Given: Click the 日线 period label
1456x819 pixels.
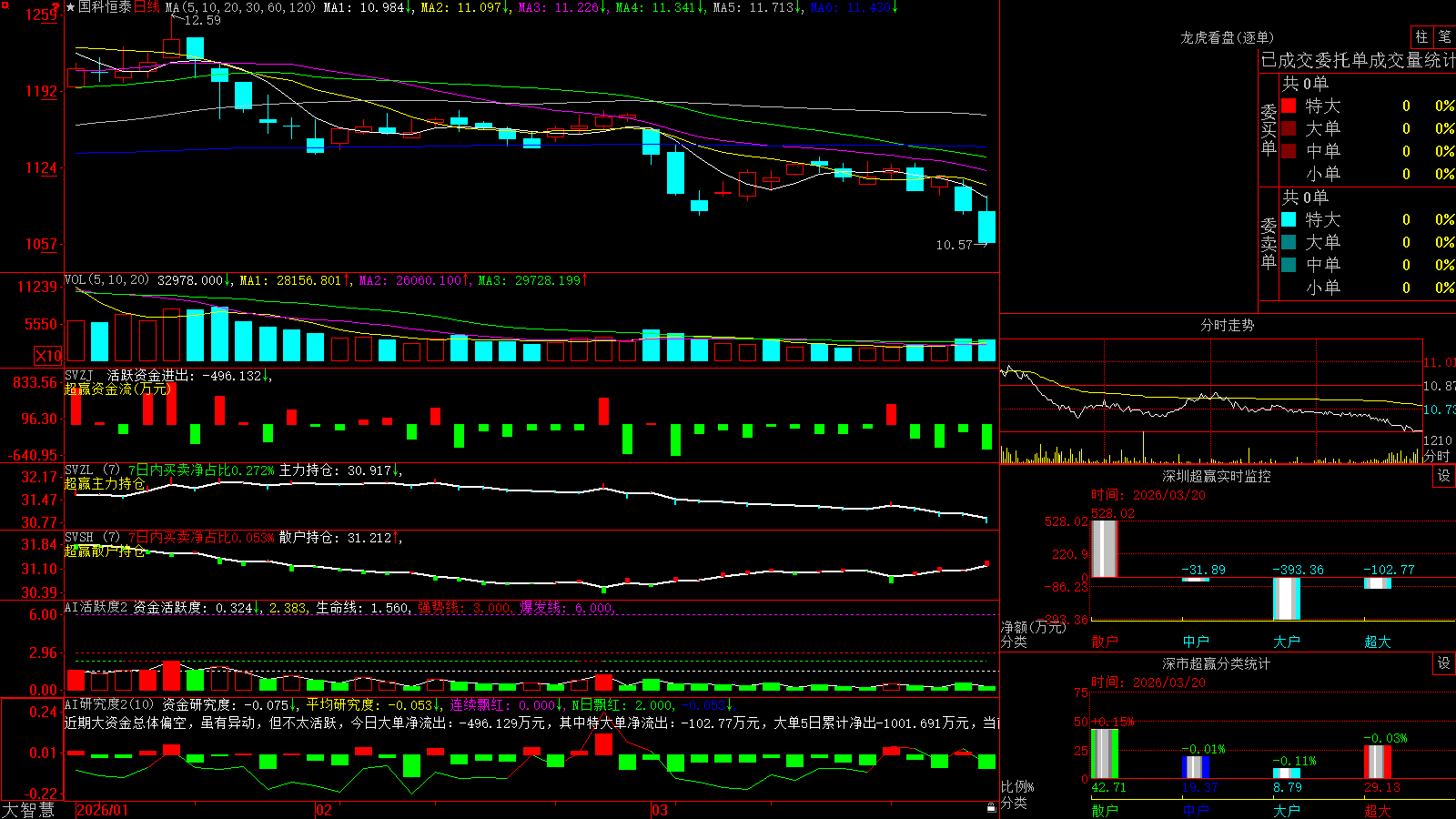Looking at the screenshot, I should click(x=147, y=7).
